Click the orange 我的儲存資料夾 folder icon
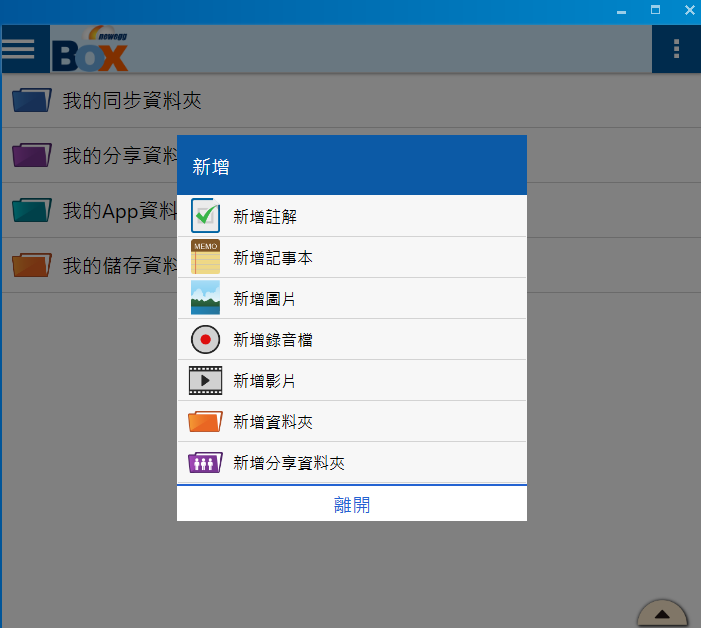The height and width of the screenshot is (628, 701). click(x=32, y=265)
